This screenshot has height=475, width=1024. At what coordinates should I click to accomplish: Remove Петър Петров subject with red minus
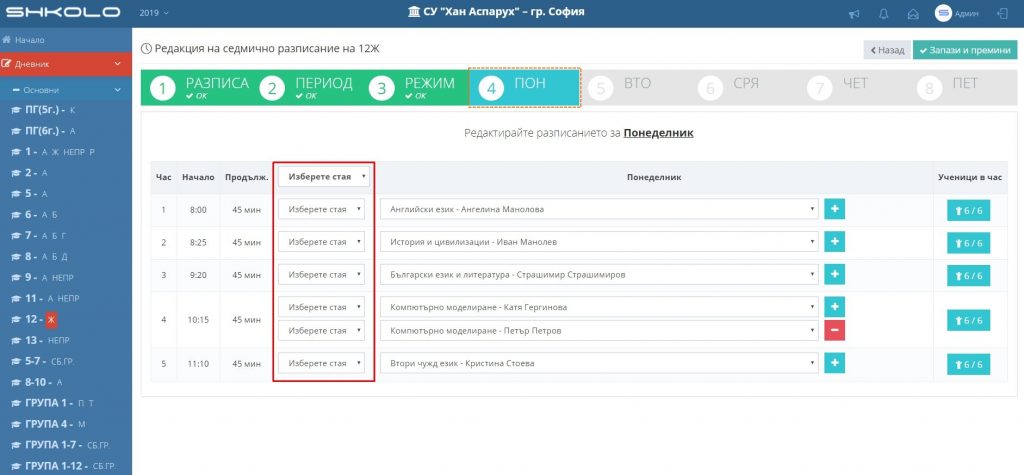coord(835,330)
